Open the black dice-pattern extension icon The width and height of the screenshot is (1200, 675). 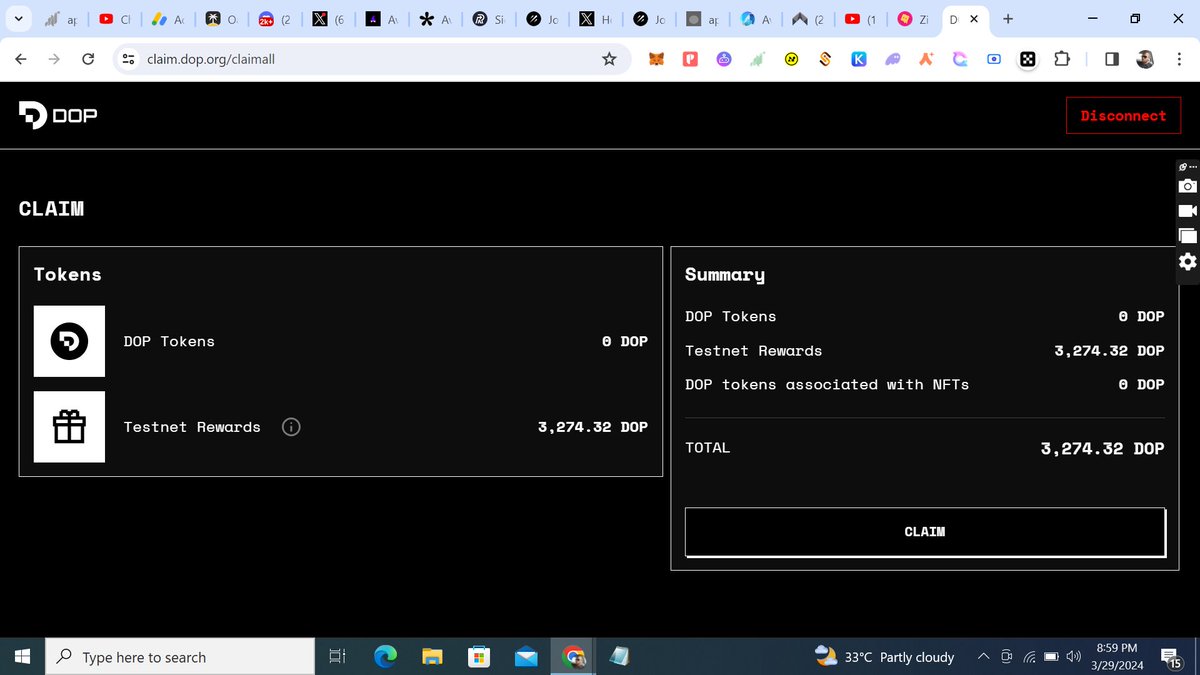click(1027, 60)
